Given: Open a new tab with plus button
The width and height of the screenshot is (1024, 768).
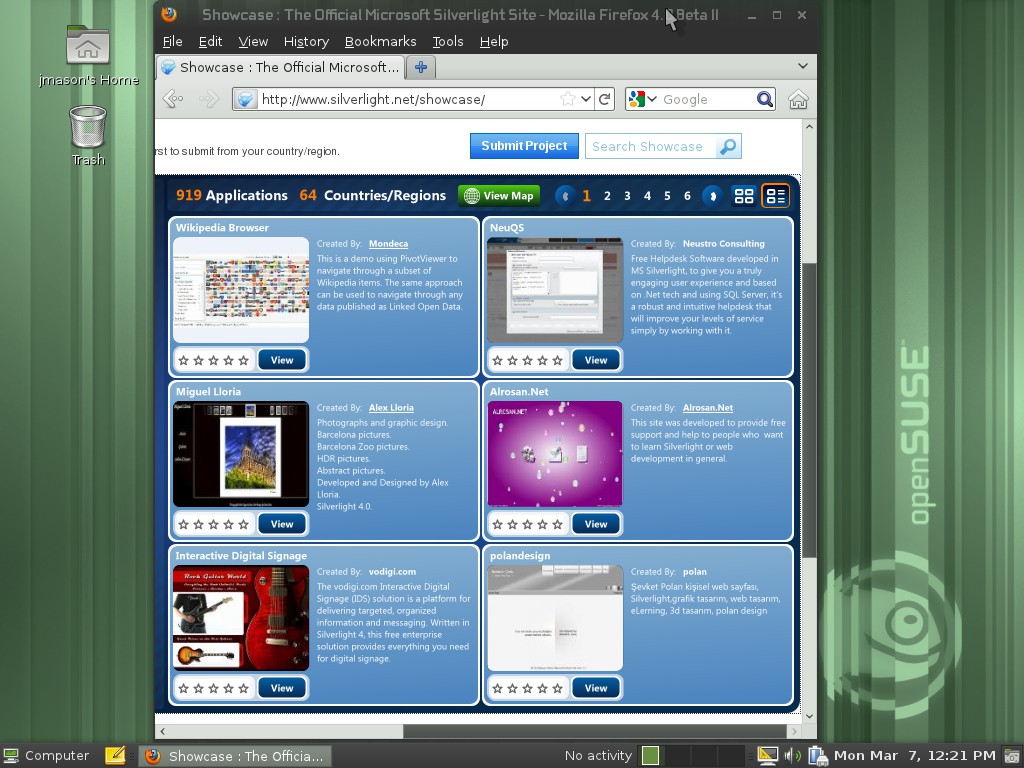Looking at the screenshot, I should (x=421, y=67).
